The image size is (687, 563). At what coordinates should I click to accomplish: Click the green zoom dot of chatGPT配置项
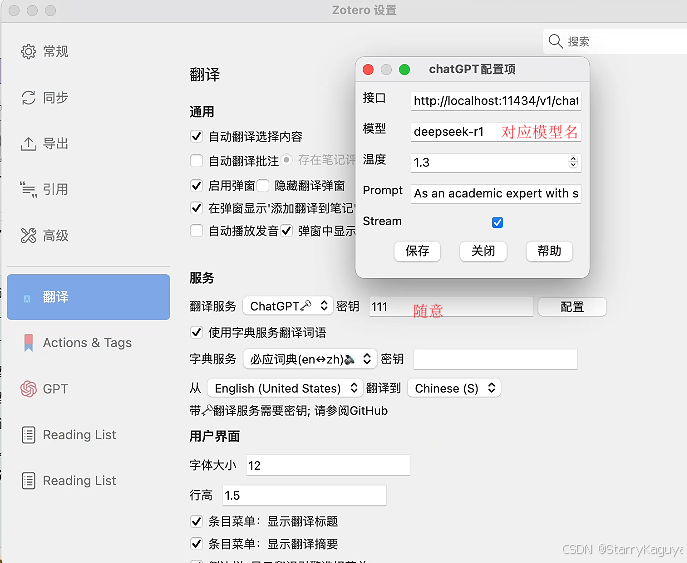pyautogui.click(x=404, y=69)
